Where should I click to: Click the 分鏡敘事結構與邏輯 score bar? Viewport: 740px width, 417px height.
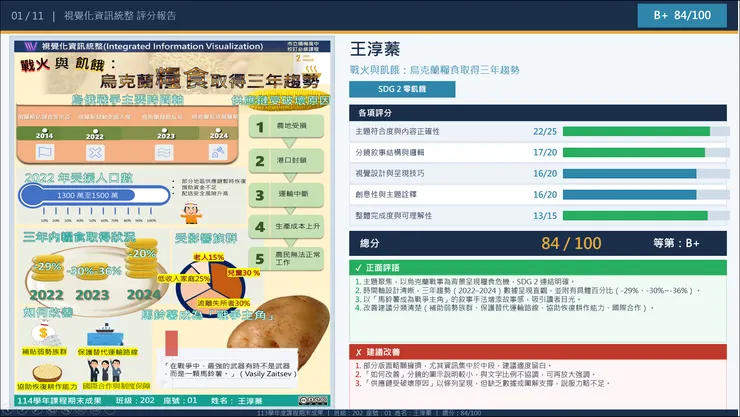(x=646, y=152)
